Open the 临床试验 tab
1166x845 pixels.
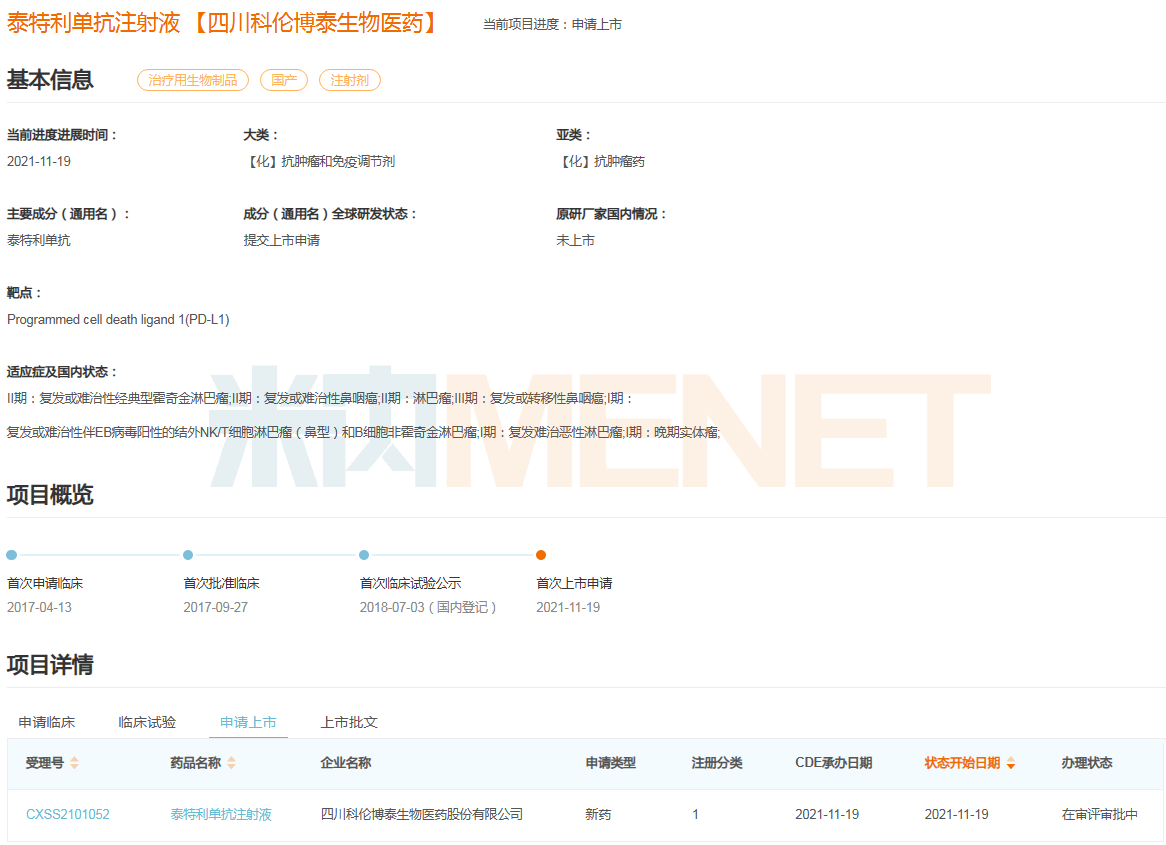pos(147,722)
